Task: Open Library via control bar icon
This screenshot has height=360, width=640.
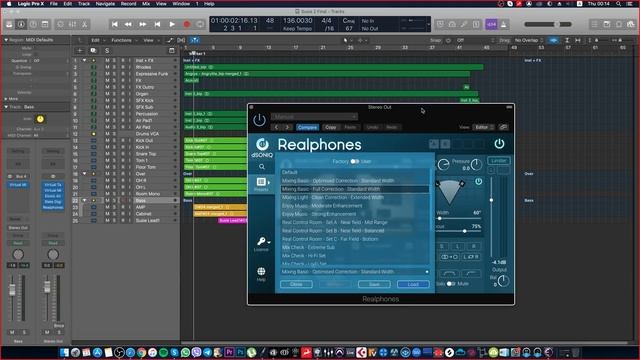Action: [x=9, y=24]
